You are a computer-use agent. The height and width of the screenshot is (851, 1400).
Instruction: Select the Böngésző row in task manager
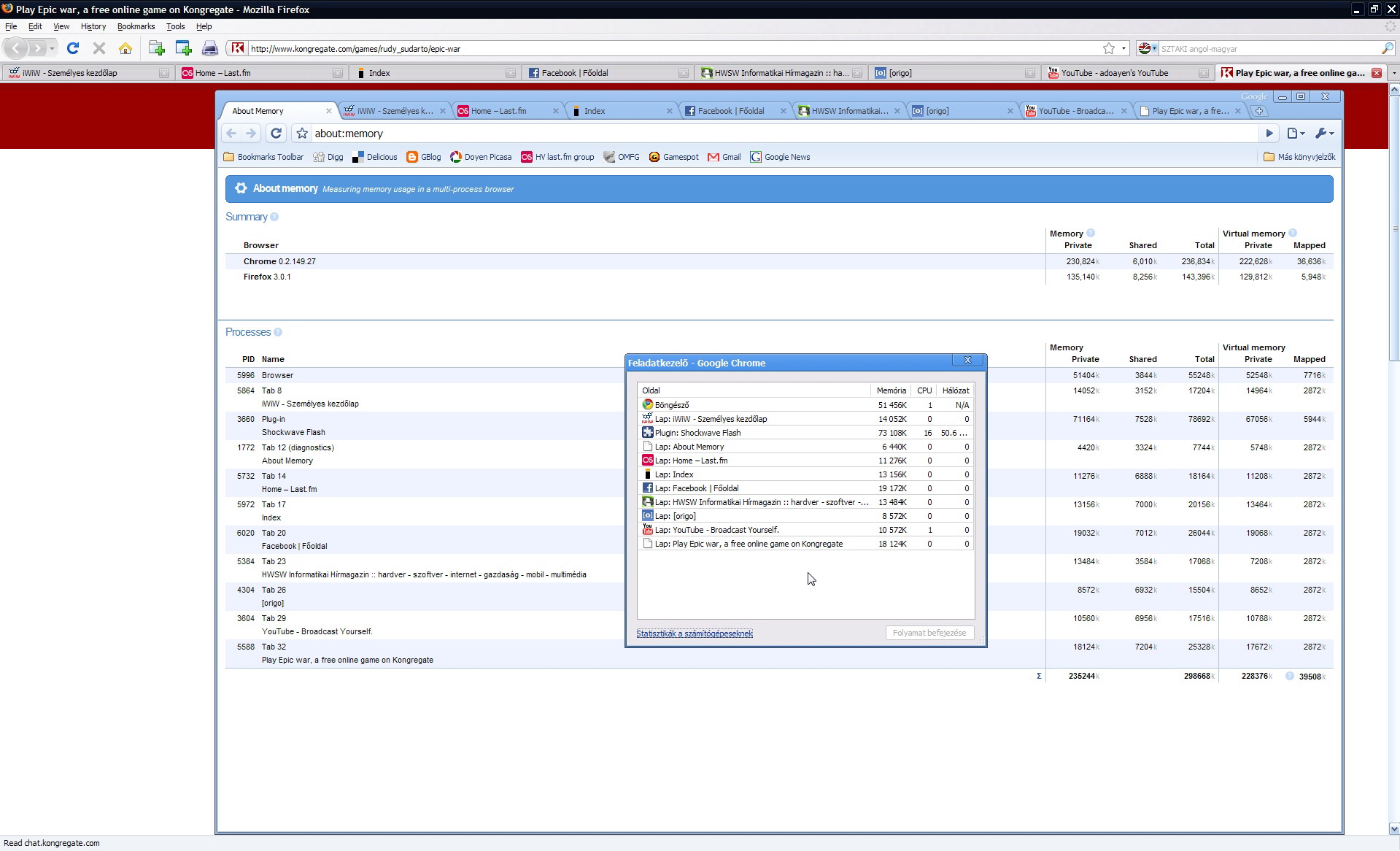tap(805, 405)
